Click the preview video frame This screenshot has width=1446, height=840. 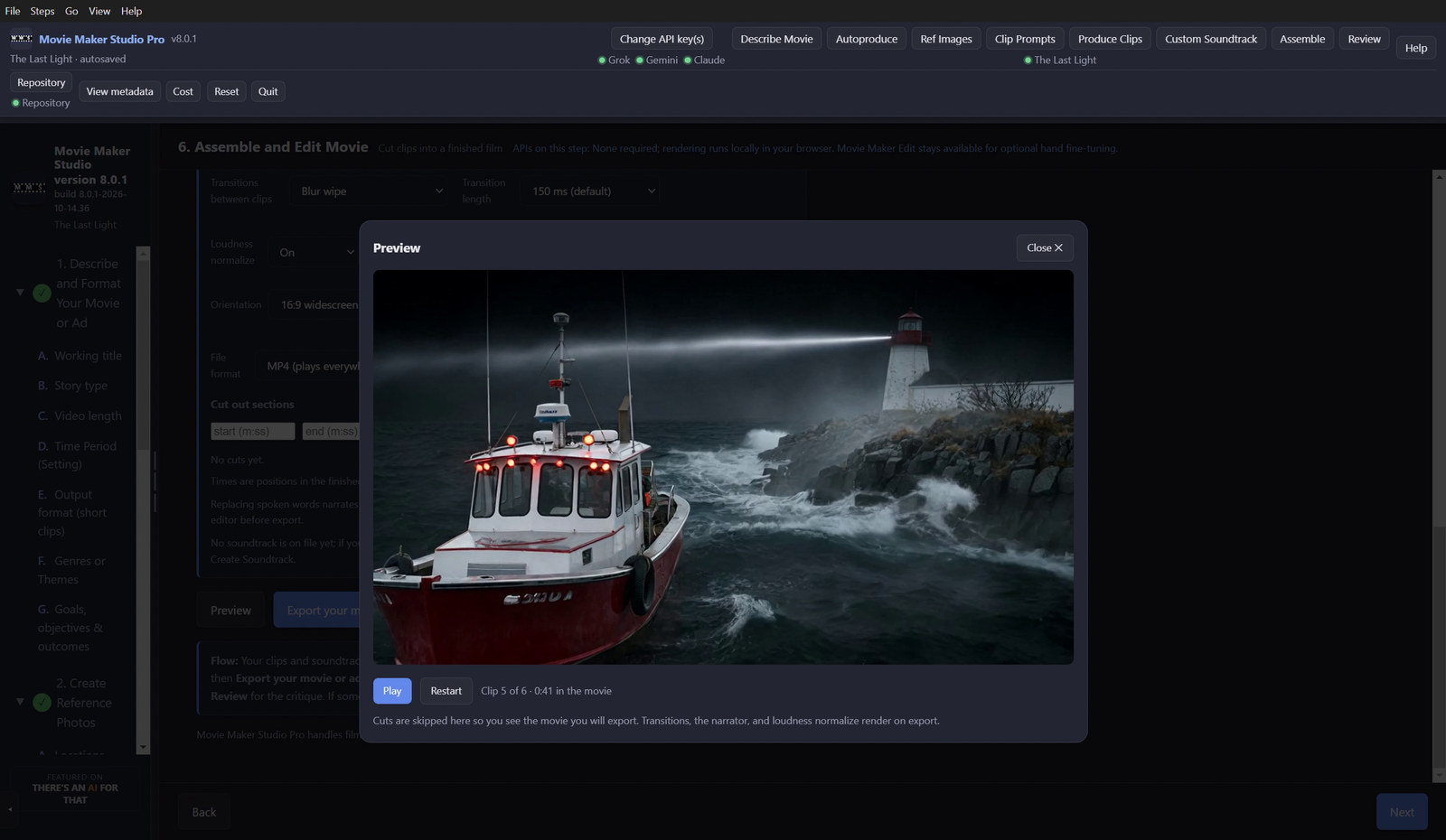pos(723,467)
